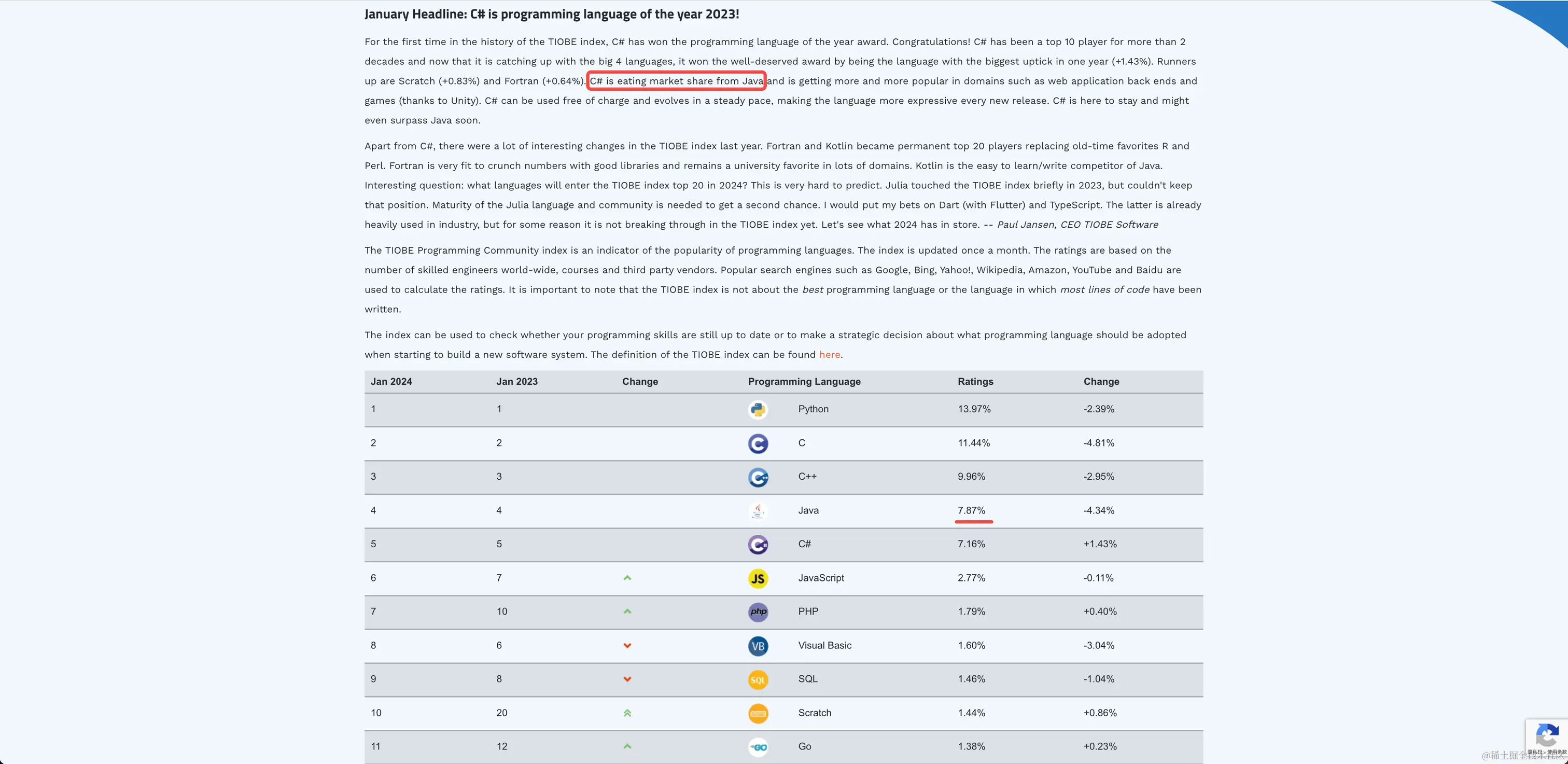
Task: Click the SQL logo icon
Action: click(758, 679)
